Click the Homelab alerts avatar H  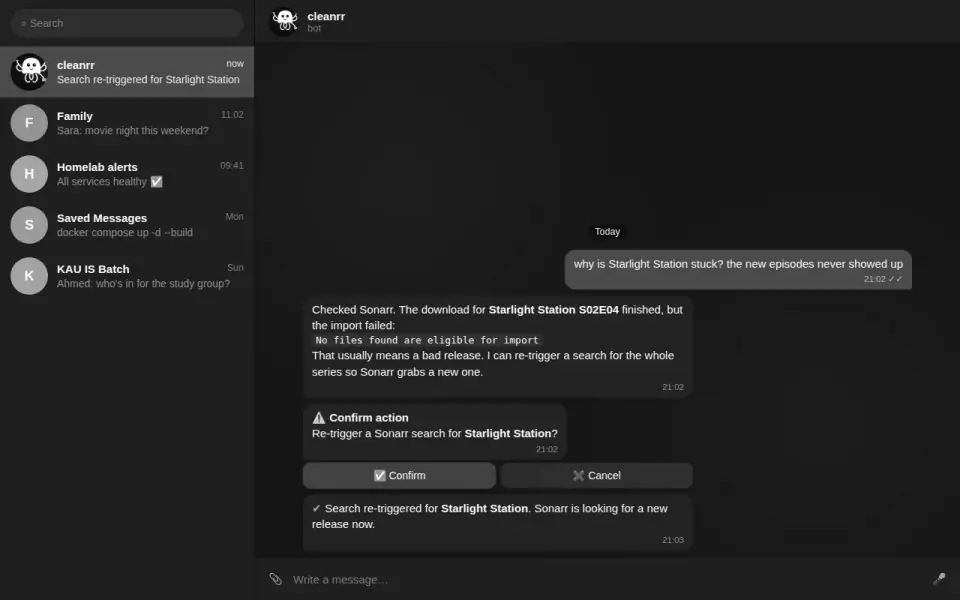coord(29,174)
